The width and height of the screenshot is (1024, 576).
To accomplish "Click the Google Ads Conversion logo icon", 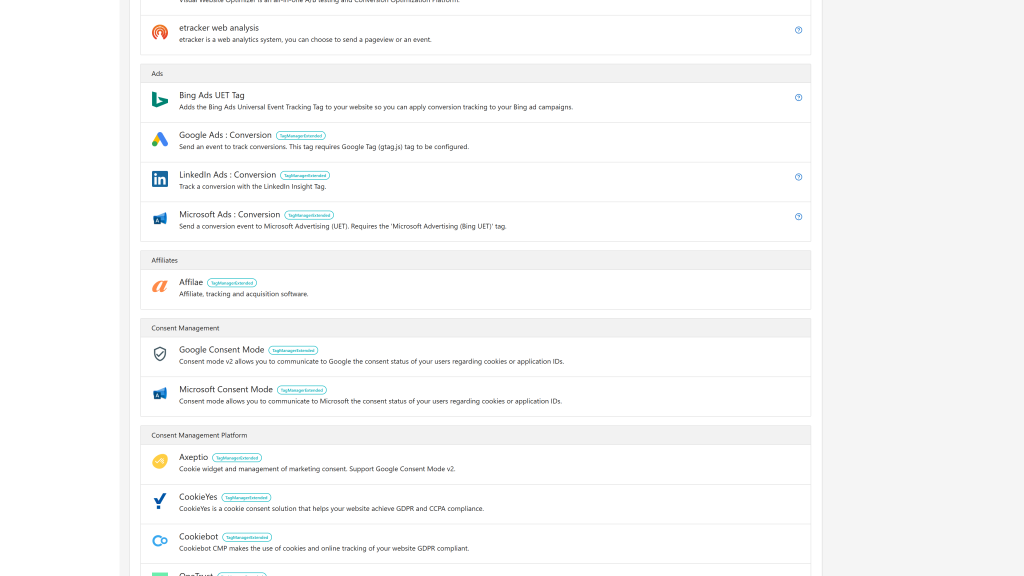I will tap(160, 139).
